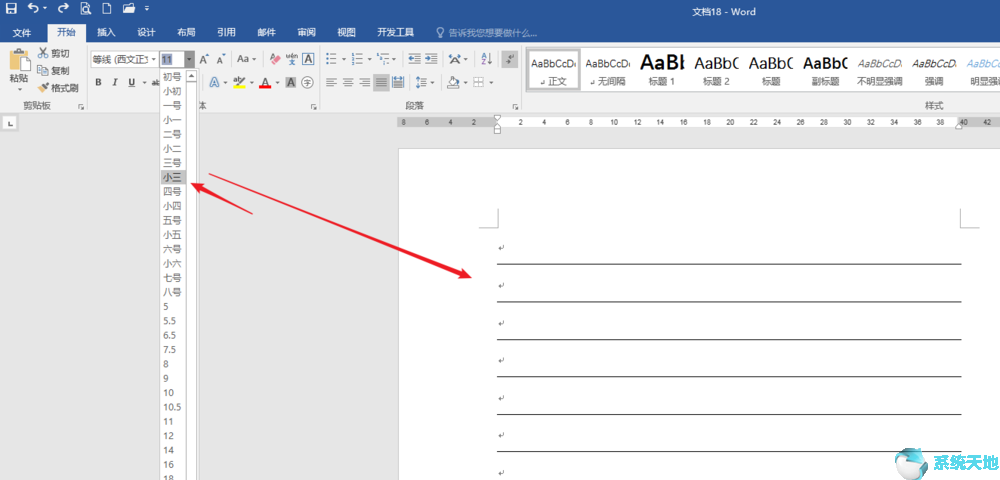Toggle Character Shading (gray A) icon

click(291, 82)
